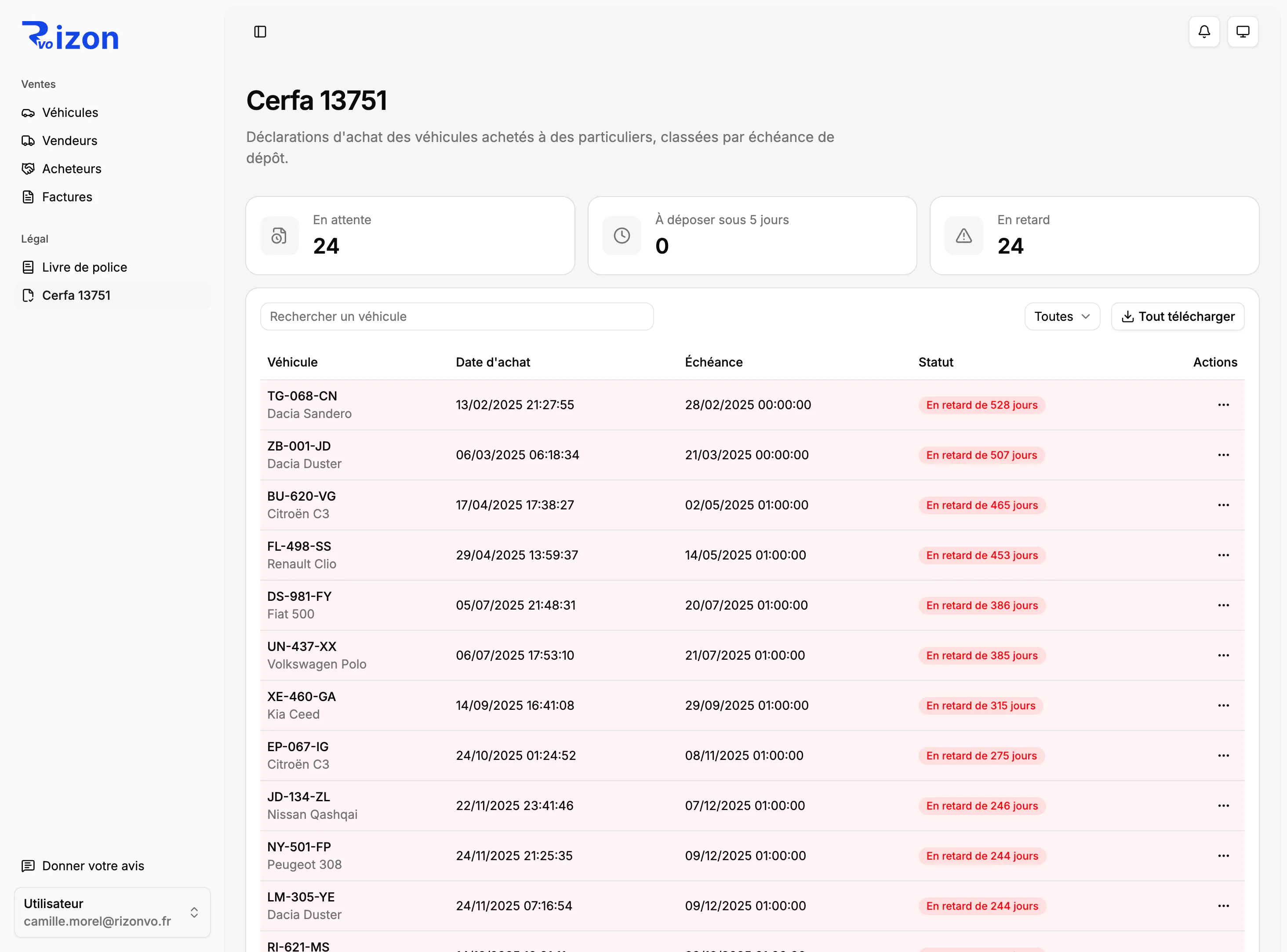Click 'En retard de 246 jours' badge
The image size is (1287, 952).
pyautogui.click(x=982, y=806)
